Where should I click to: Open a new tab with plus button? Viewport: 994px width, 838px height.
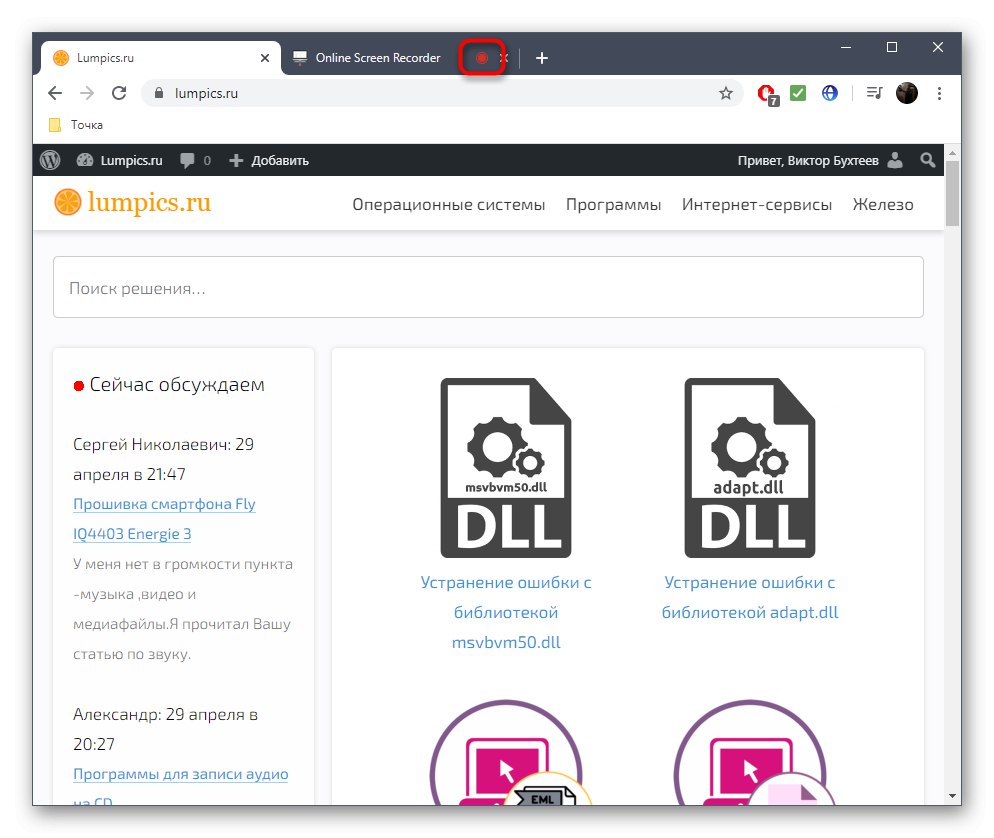click(x=542, y=58)
